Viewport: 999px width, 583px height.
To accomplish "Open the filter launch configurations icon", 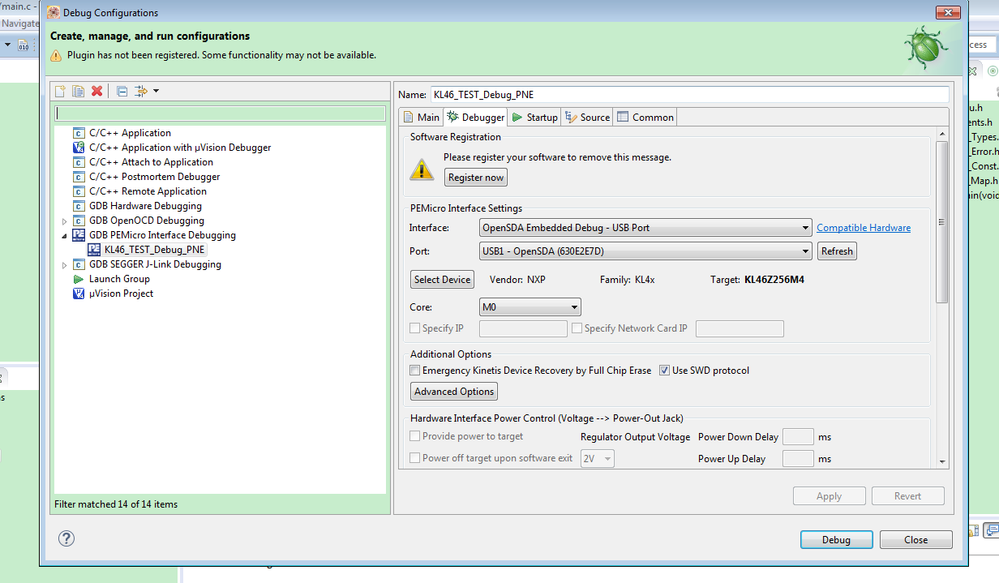I will click(x=141, y=91).
